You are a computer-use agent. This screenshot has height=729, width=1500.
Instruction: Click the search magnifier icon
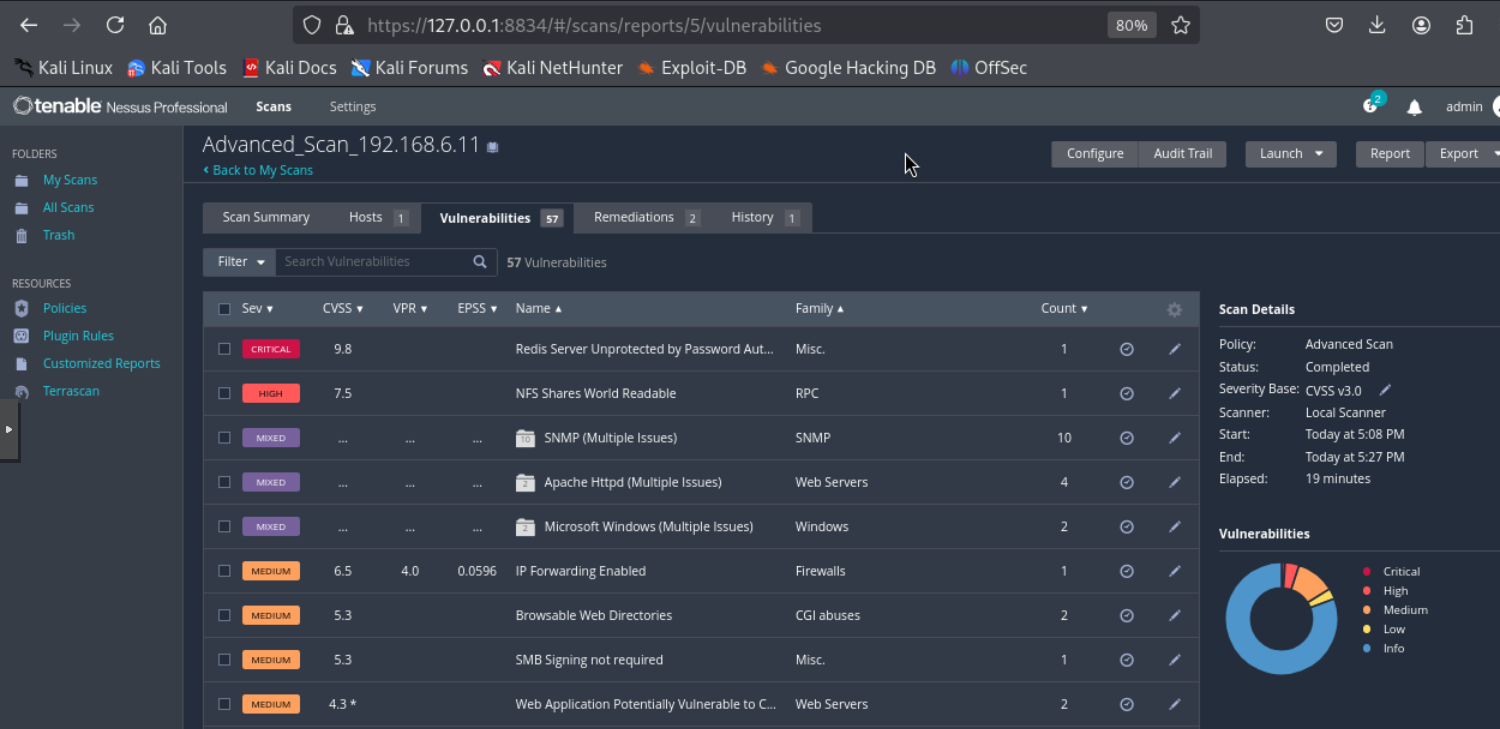pyautogui.click(x=480, y=262)
